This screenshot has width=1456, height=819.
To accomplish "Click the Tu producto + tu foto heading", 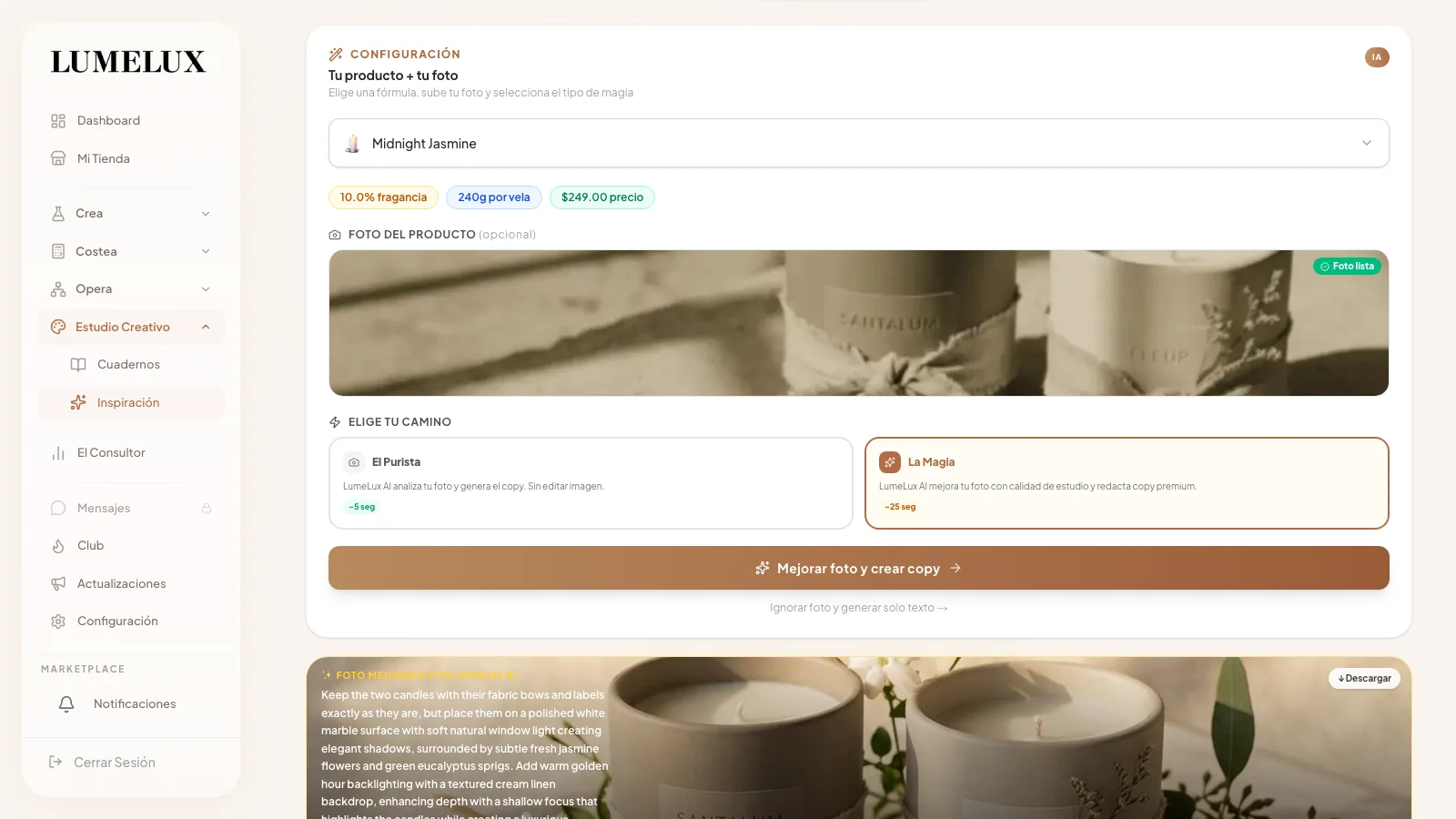I will coord(393,76).
